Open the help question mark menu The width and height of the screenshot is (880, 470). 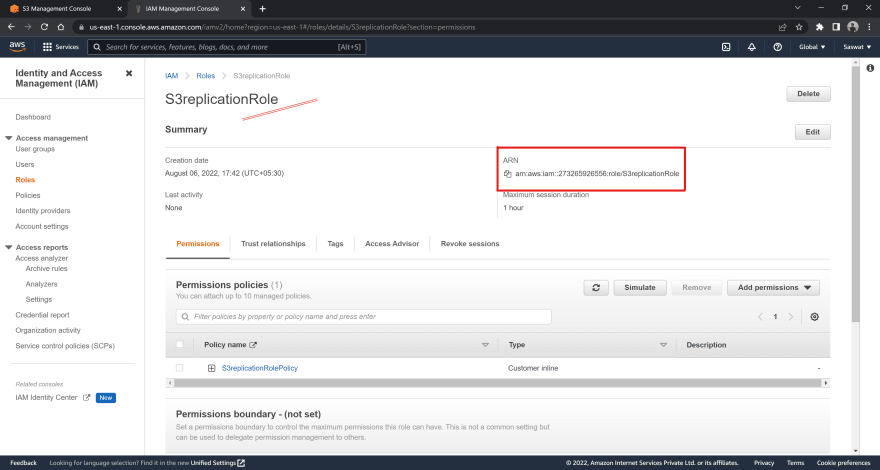click(777, 47)
